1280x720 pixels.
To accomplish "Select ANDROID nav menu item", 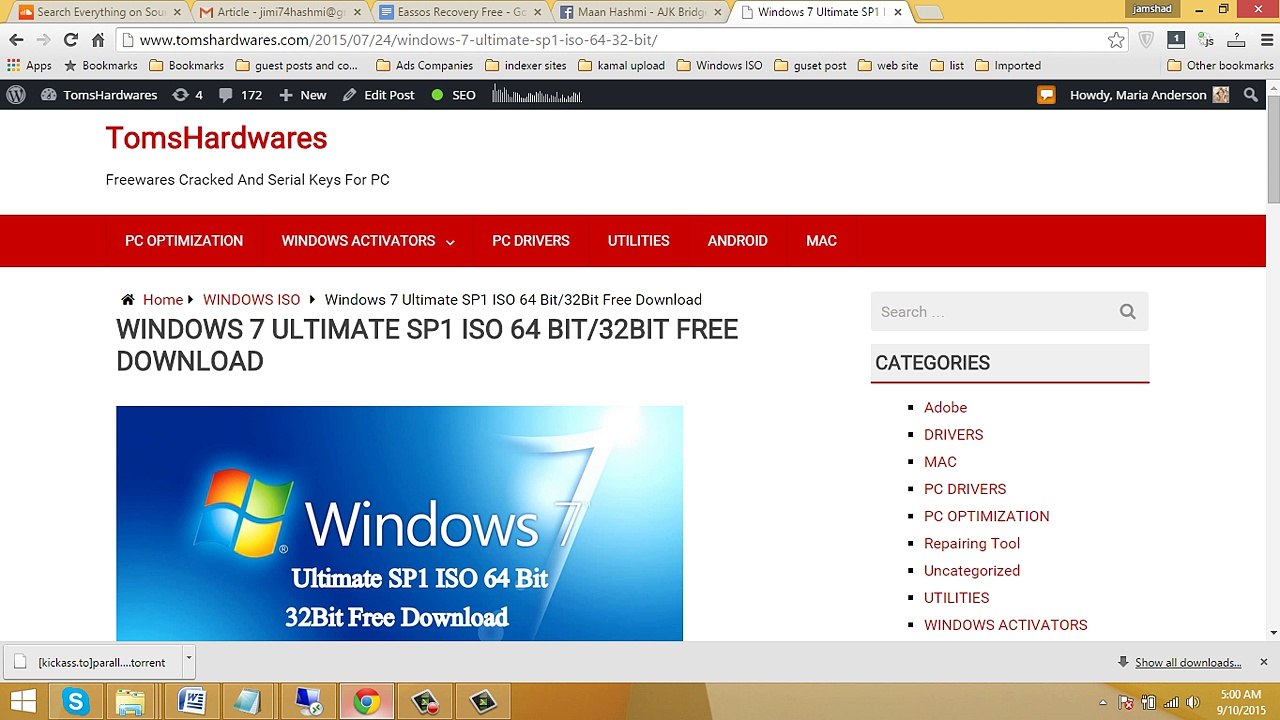I will 737,241.
